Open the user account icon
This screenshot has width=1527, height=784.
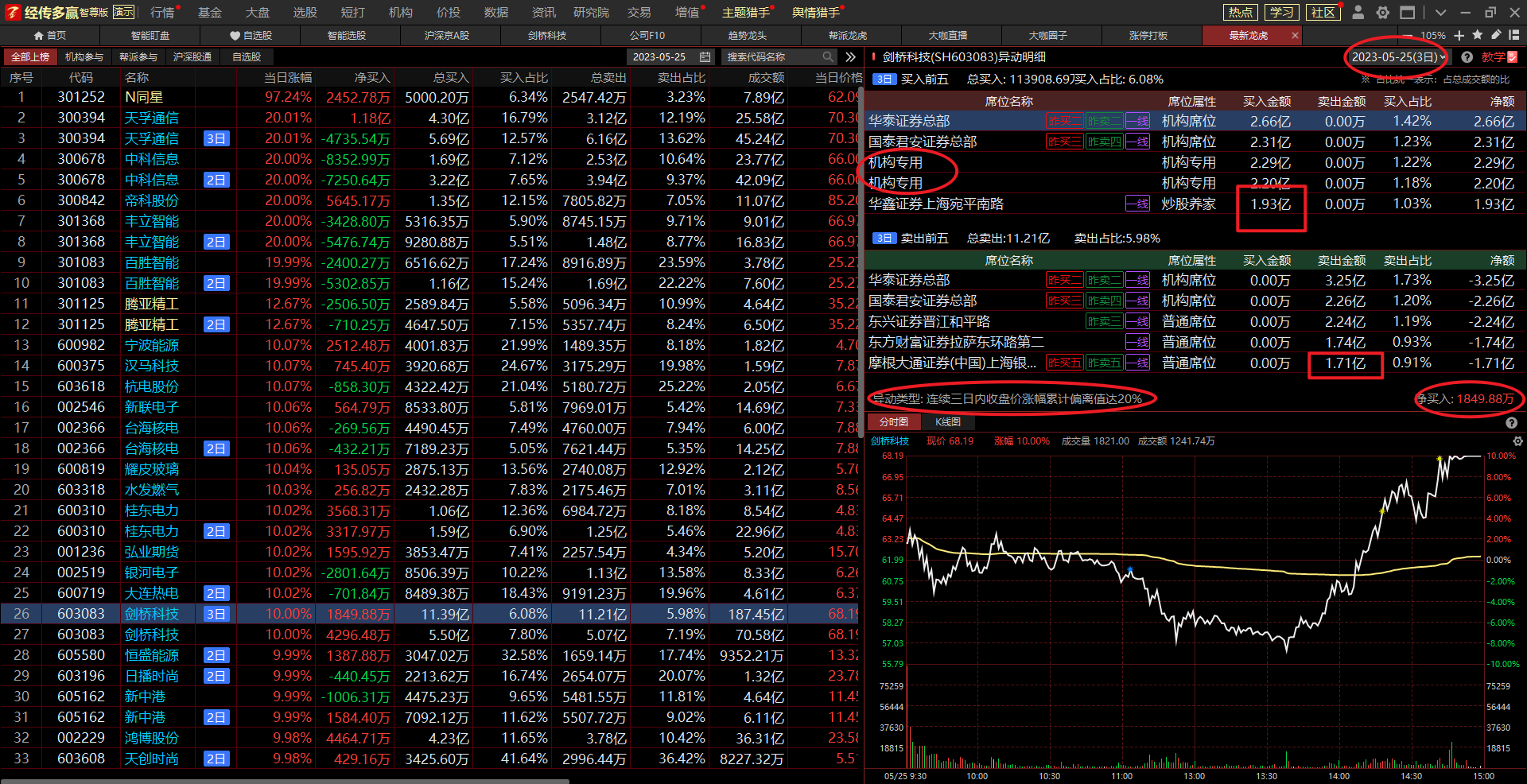tap(1358, 12)
